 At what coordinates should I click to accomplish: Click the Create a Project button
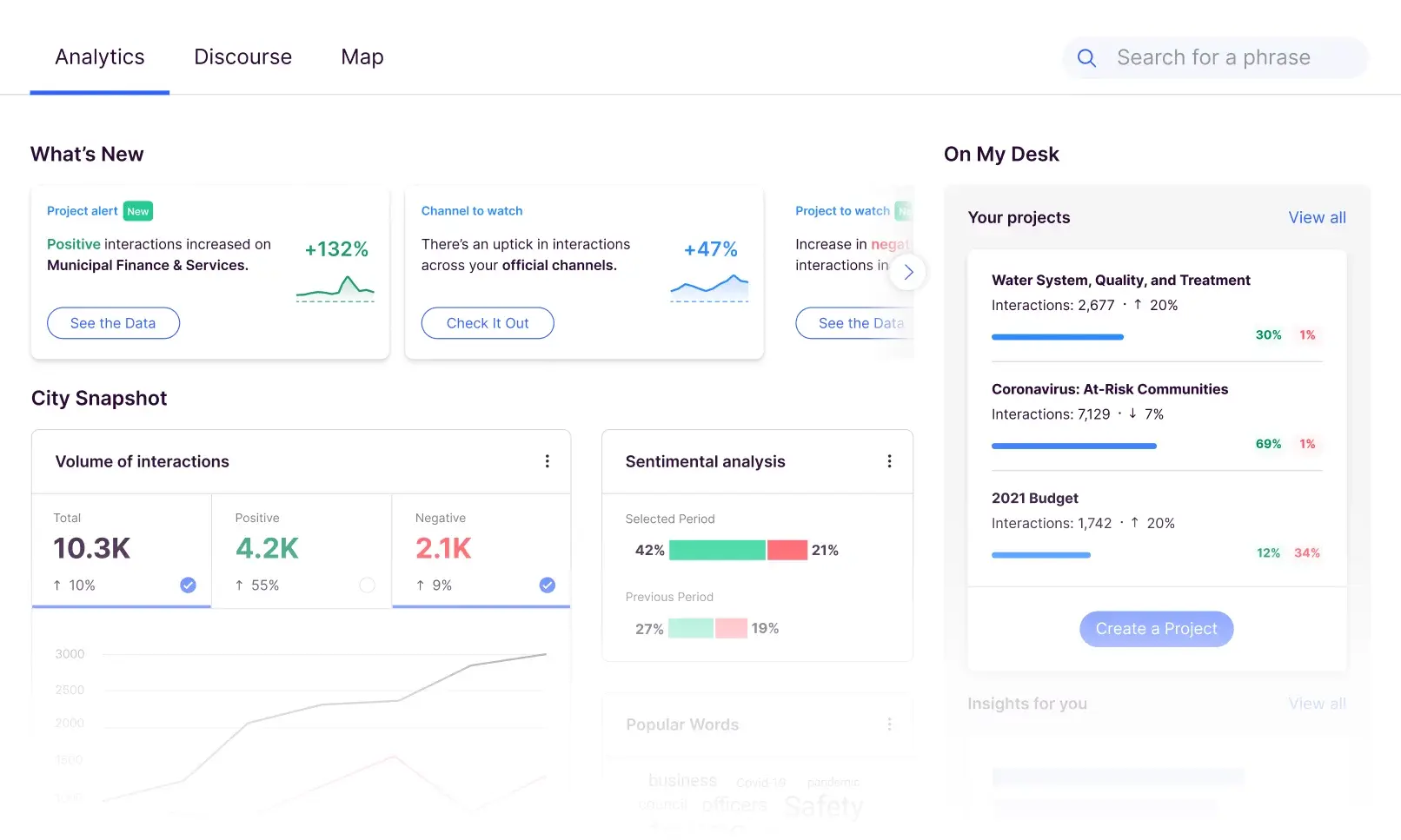pos(1157,629)
